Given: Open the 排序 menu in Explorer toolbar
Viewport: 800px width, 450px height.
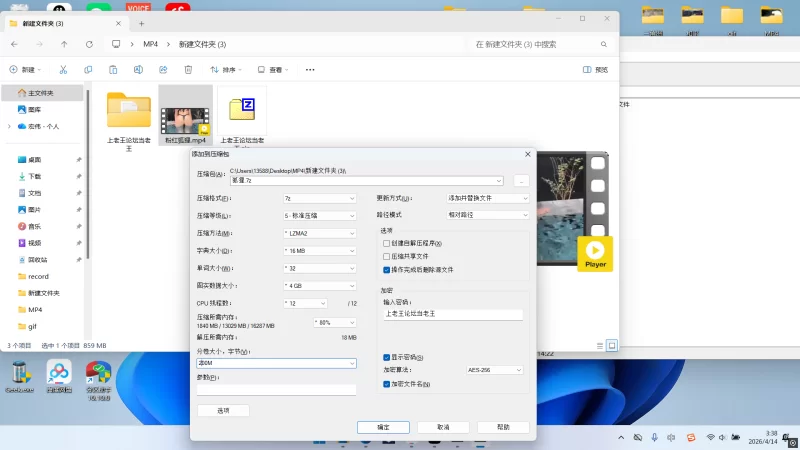Looking at the screenshot, I should pyautogui.click(x=227, y=70).
